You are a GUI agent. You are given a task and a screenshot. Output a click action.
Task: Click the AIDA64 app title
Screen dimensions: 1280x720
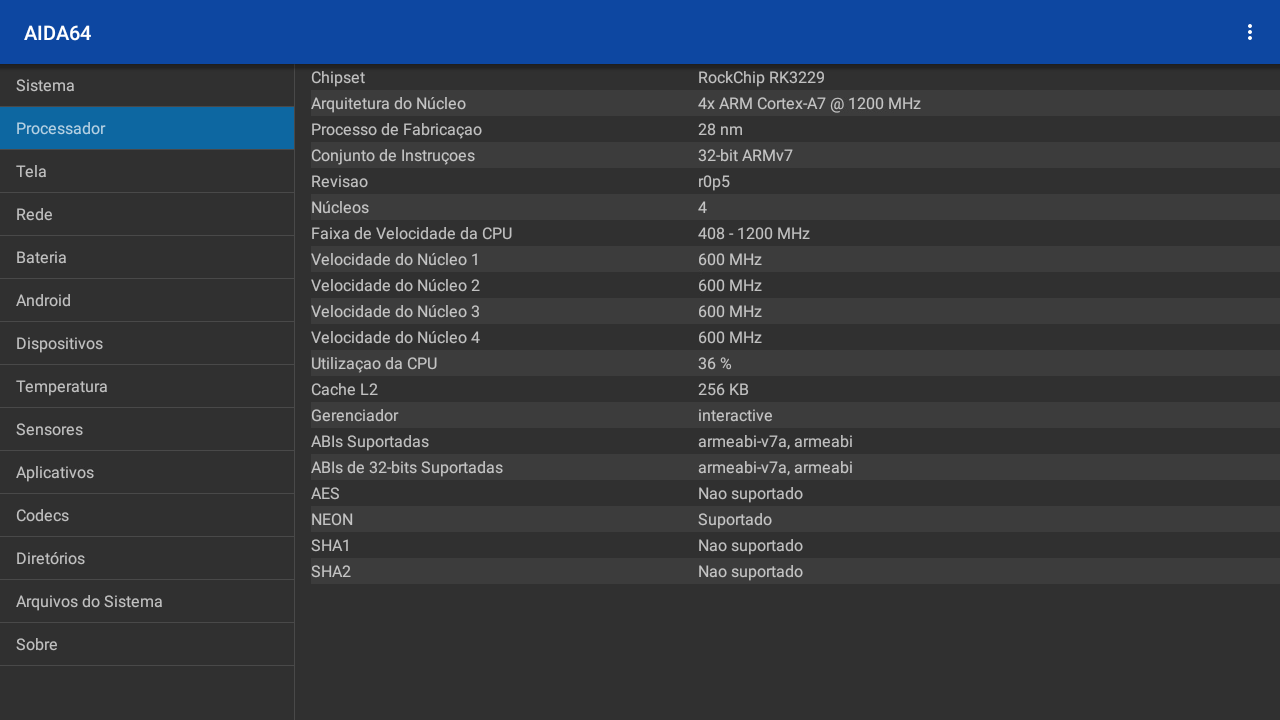(x=58, y=33)
